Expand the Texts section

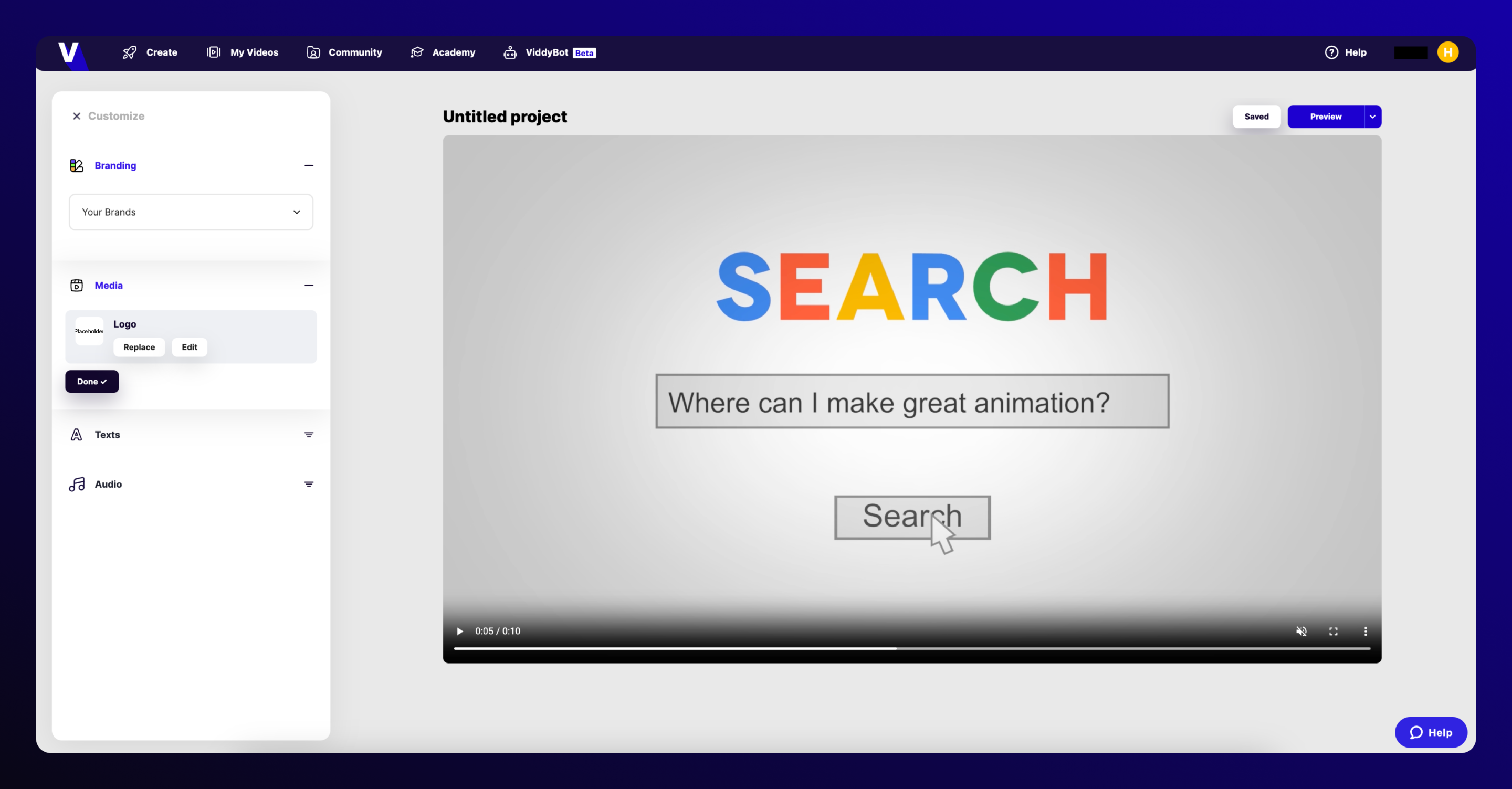309,435
